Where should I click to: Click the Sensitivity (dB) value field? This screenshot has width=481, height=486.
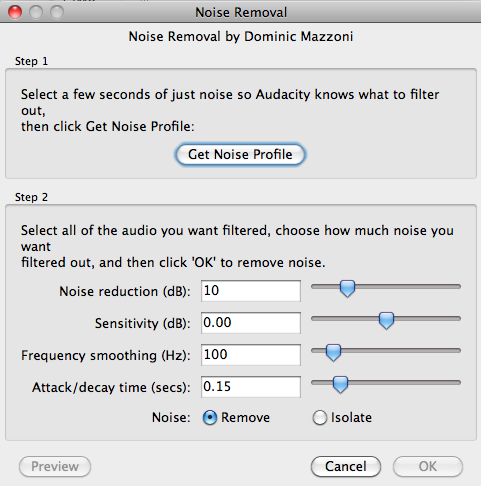point(251,323)
